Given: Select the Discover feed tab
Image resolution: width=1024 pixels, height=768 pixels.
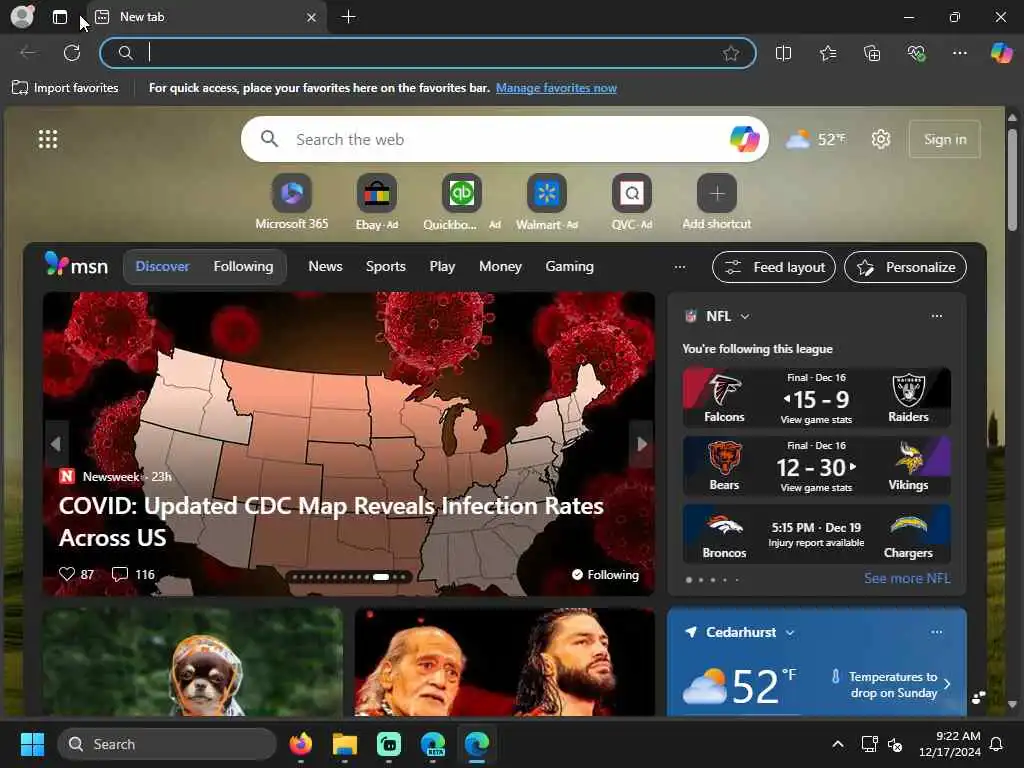Looking at the screenshot, I should coord(162,266).
